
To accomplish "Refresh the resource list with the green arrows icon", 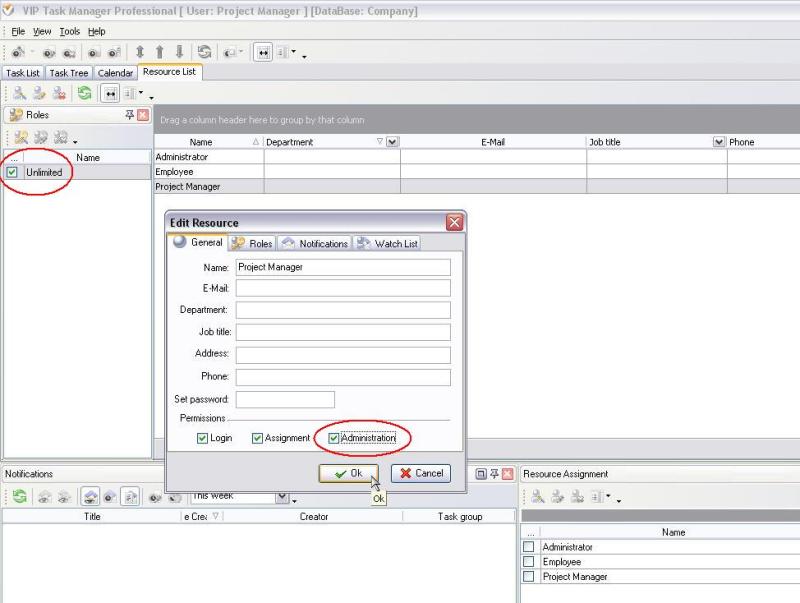I will pyautogui.click(x=85, y=93).
